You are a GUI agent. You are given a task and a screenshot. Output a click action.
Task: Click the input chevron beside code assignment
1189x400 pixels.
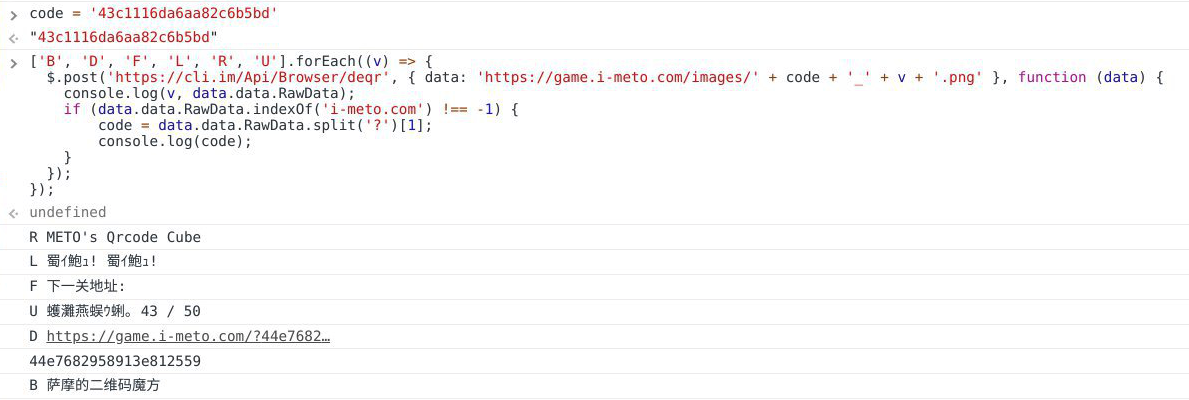click(x=14, y=14)
